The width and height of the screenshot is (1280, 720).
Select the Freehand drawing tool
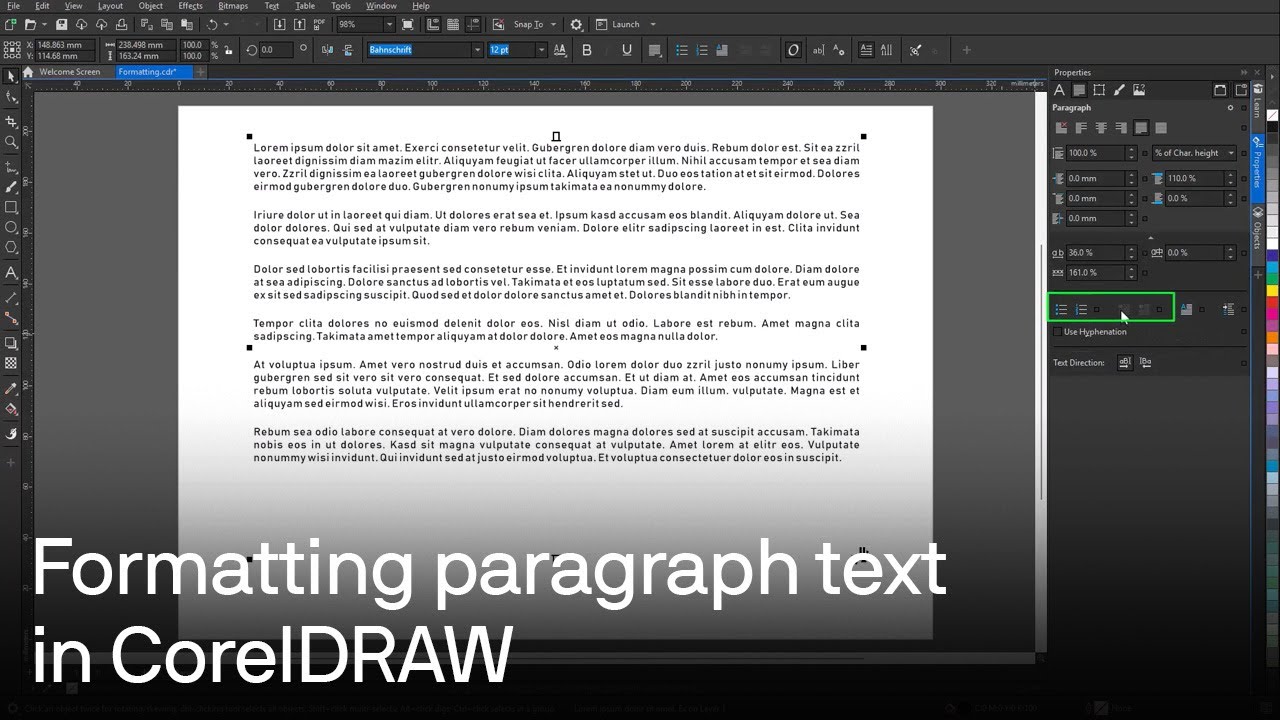click(x=11, y=167)
